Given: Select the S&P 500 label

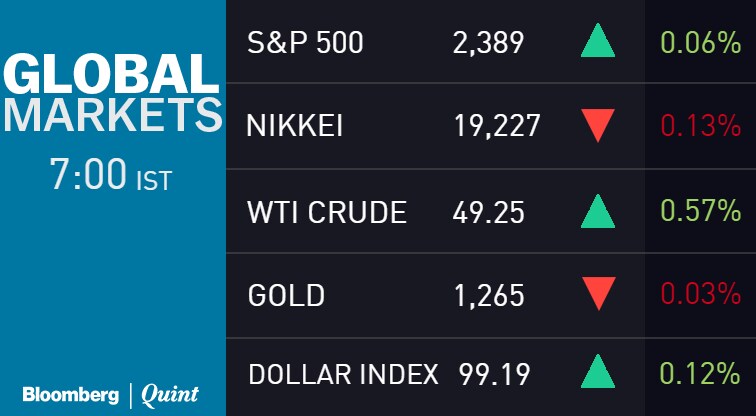Looking at the screenshot, I should point(305,43).
